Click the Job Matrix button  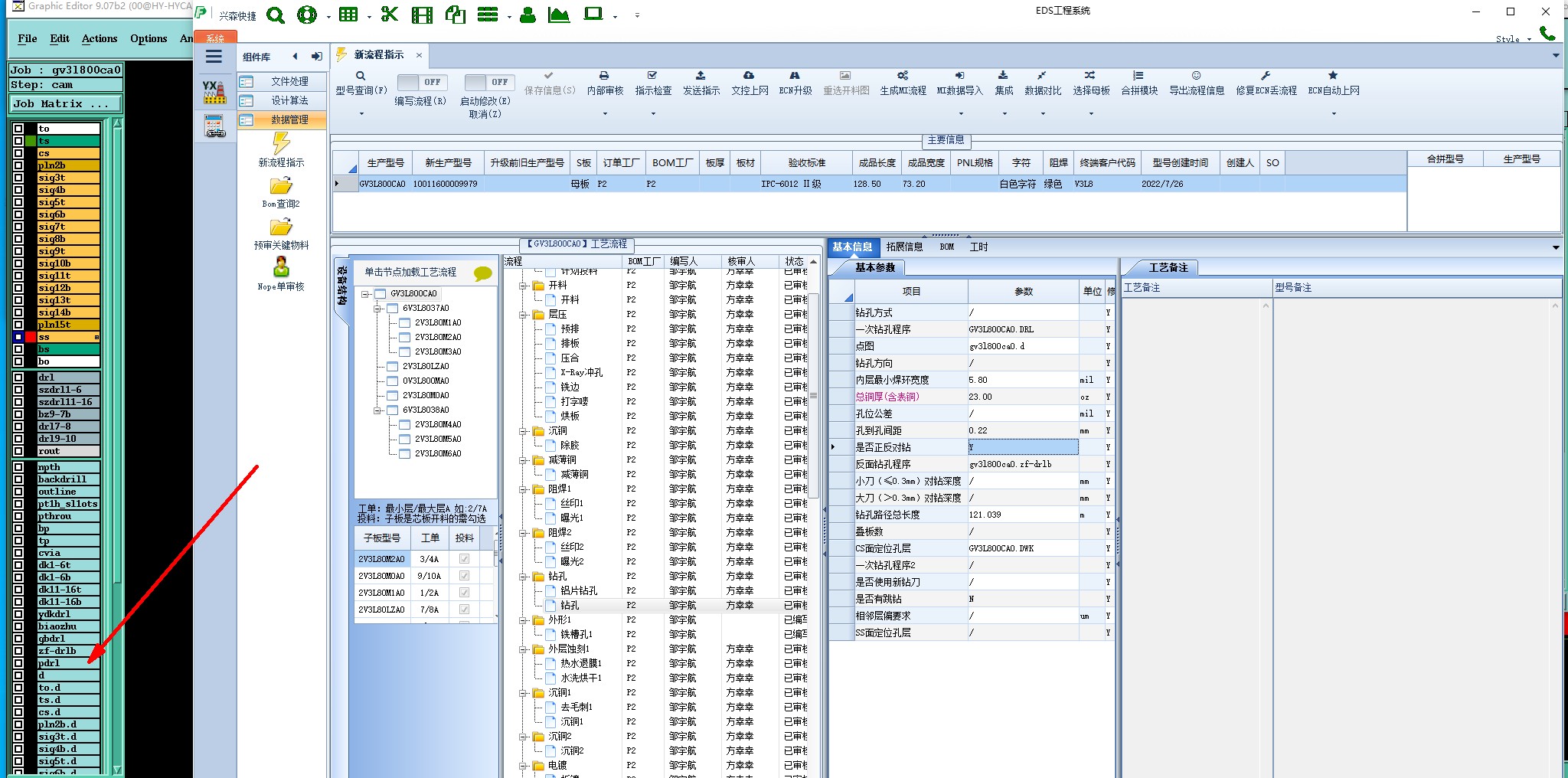(x=66, y=104)
